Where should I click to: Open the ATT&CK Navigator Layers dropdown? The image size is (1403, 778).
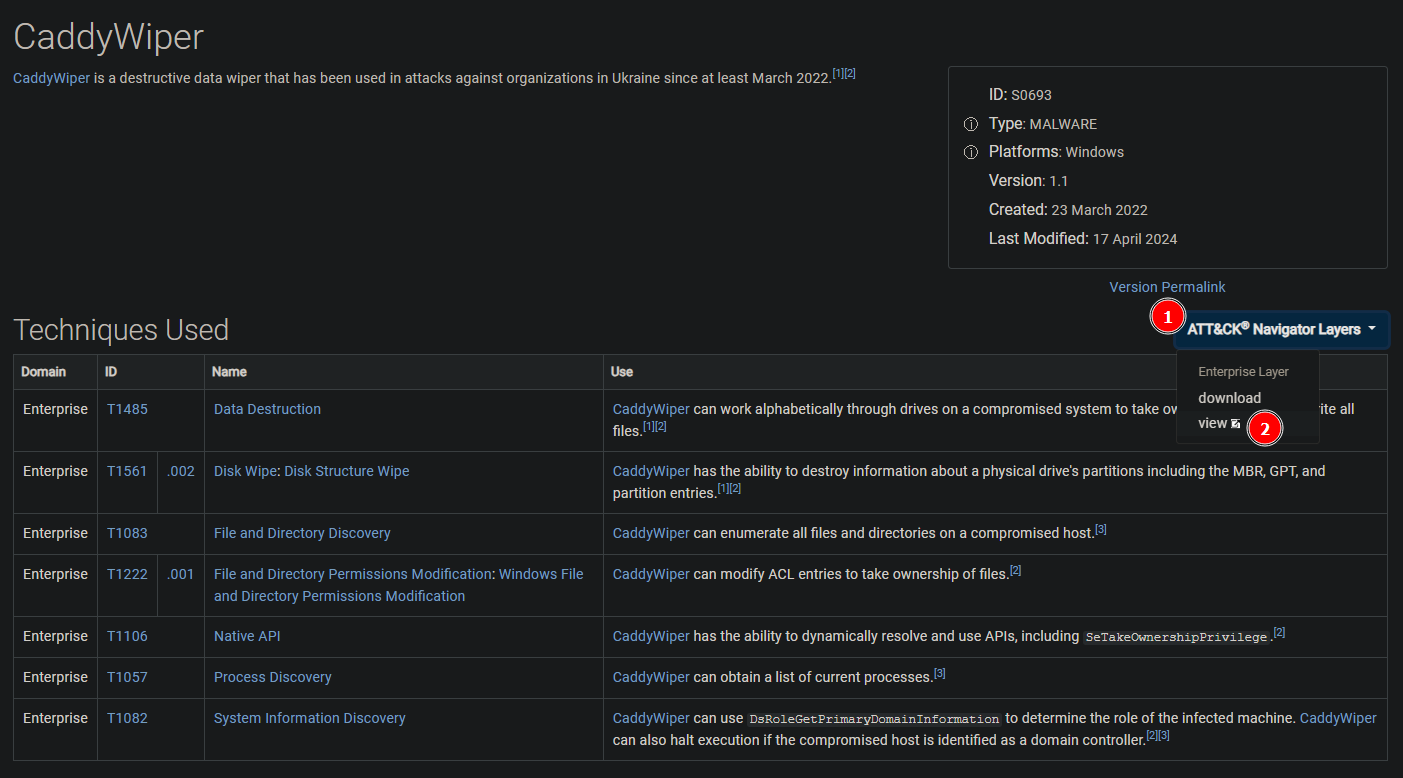1281,329
